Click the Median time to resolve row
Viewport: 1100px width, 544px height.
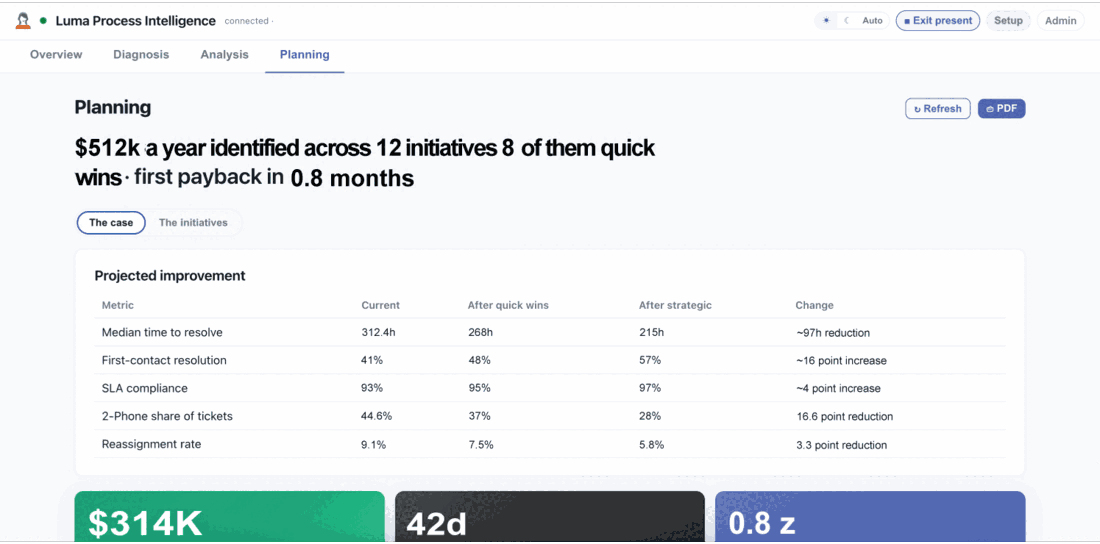tap(549, 333)
